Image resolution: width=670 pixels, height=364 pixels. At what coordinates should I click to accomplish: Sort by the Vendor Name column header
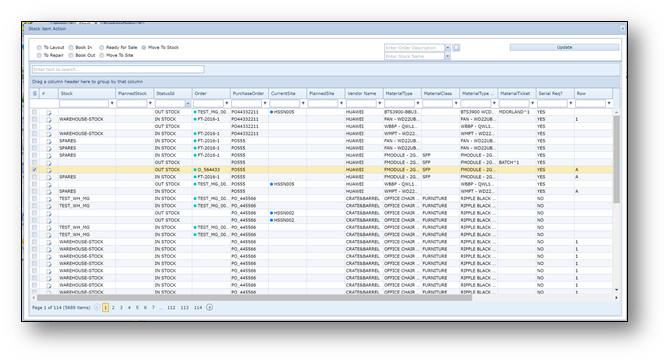[x=364, y=94]
